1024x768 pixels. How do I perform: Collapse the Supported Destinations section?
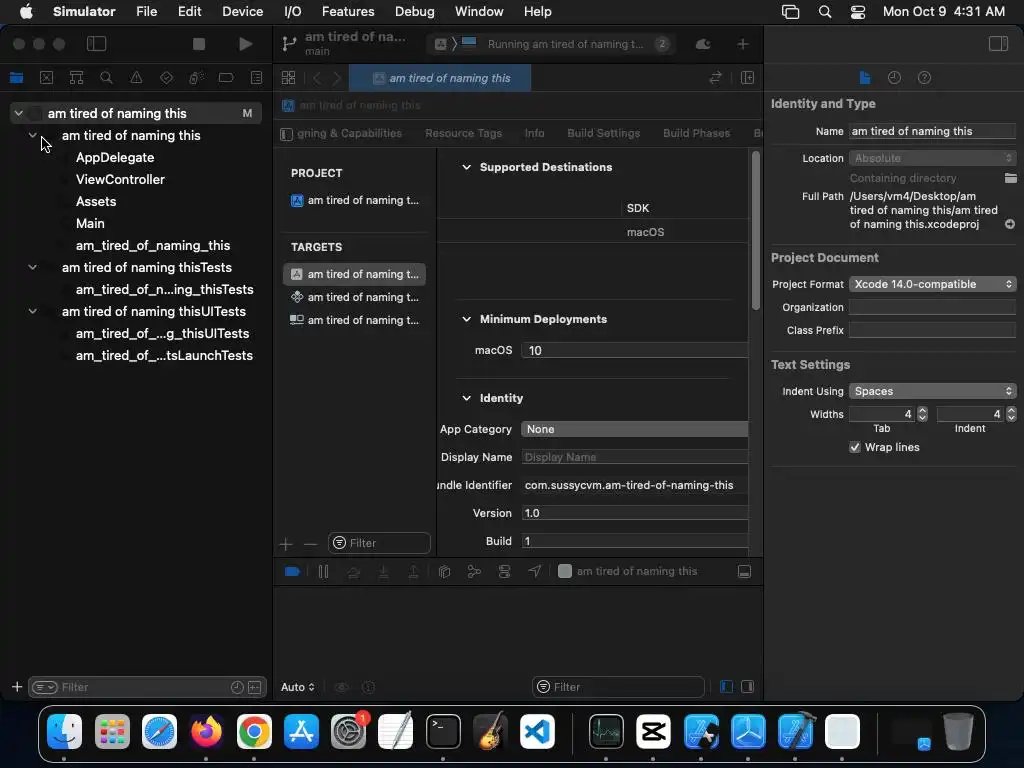[x=466, y=167]
